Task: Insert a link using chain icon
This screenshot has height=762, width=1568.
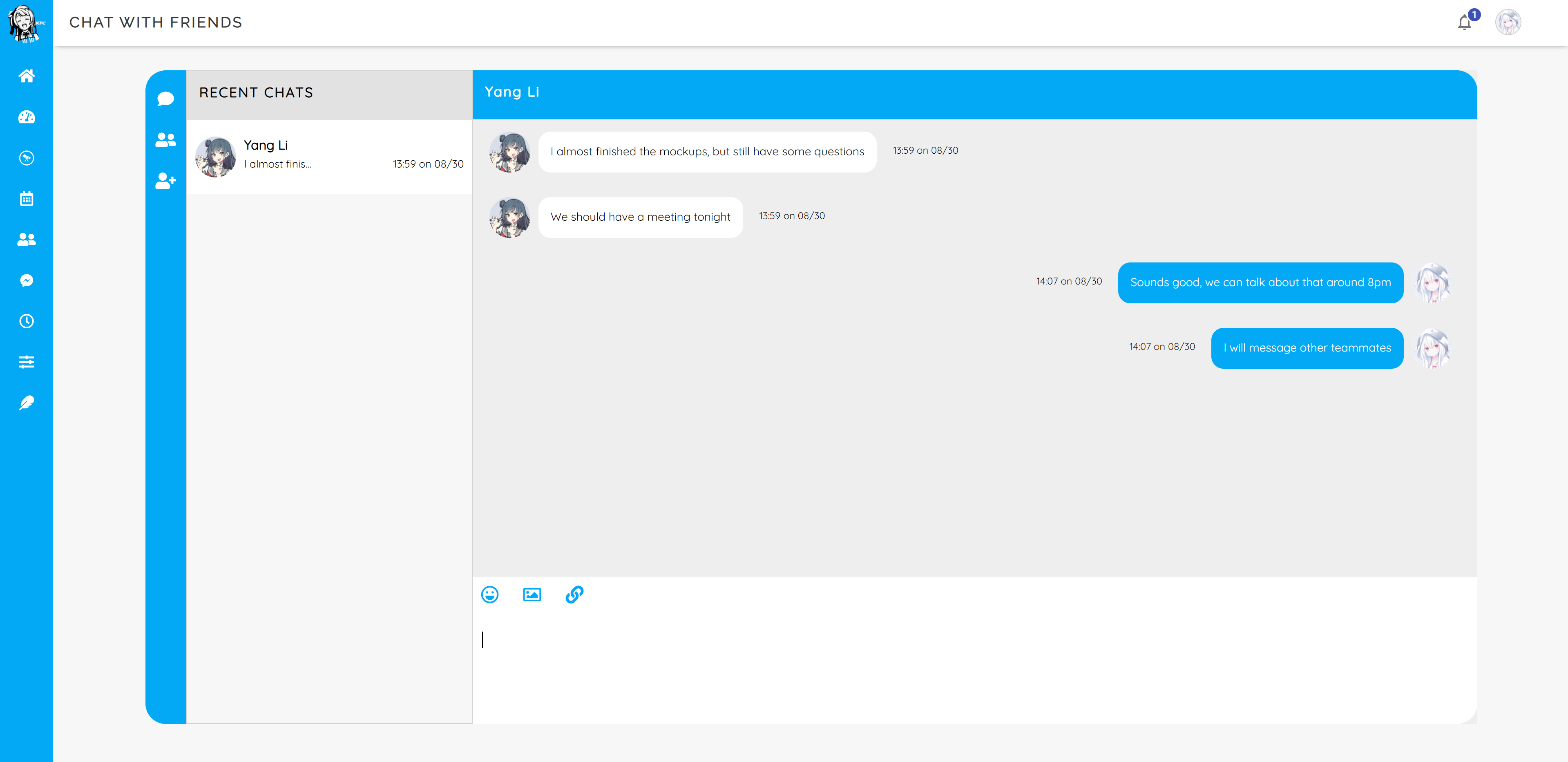Action: pyautogui.click(x=574, y=594)
